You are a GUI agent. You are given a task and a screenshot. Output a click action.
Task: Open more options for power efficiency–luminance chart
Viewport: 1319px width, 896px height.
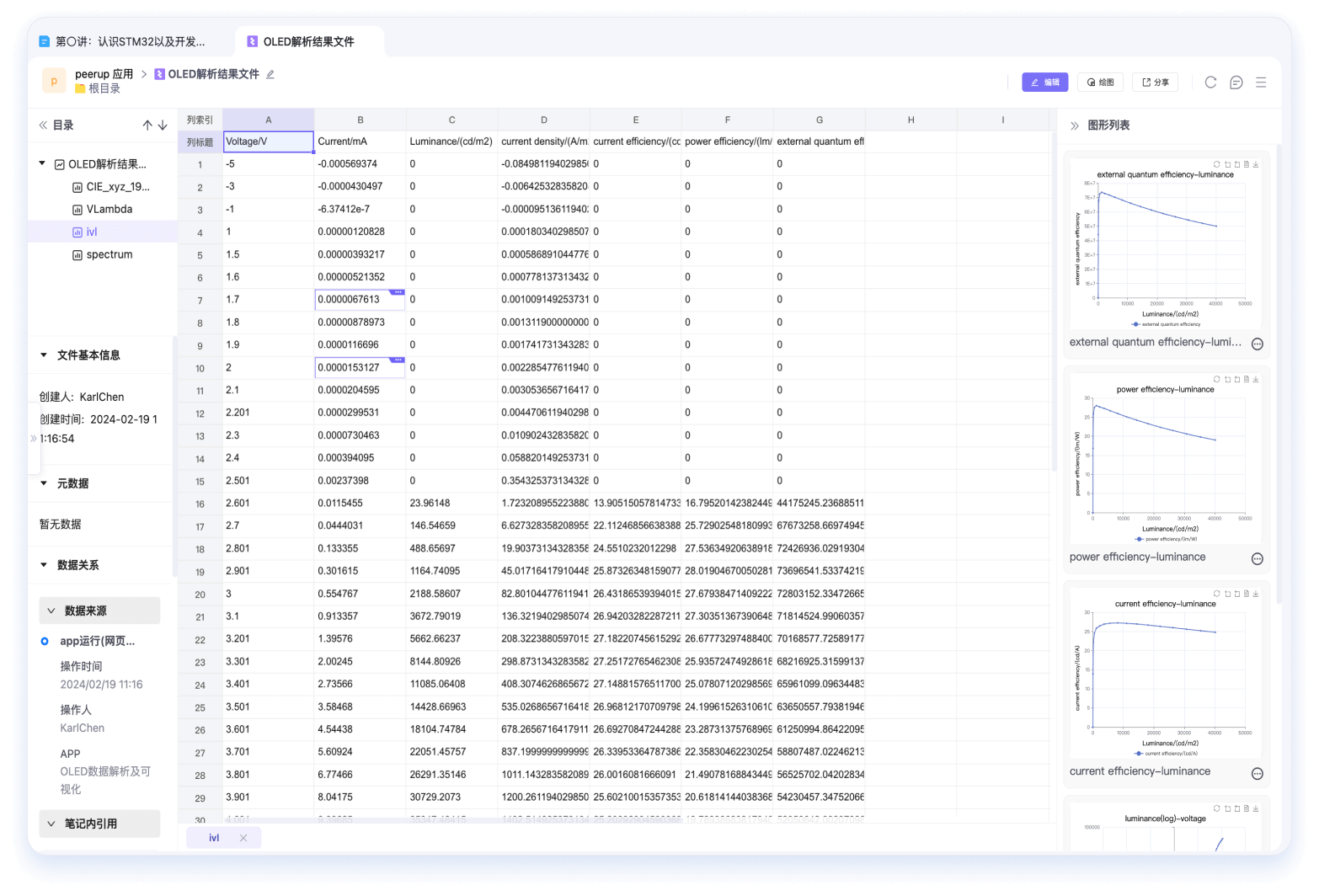click(1258, 559)
